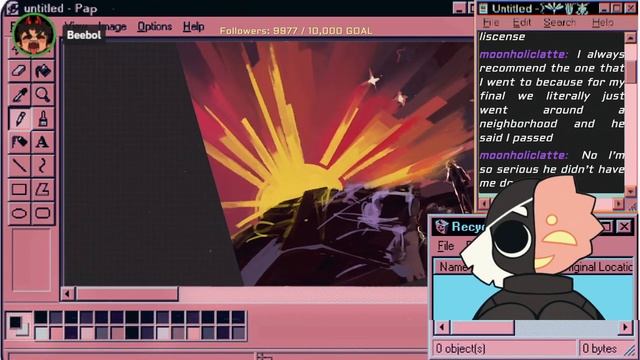The width and height of the screenshot is (640, 360).
Task: Select the Fill With Color bucket tool
Action: point(42,71)
